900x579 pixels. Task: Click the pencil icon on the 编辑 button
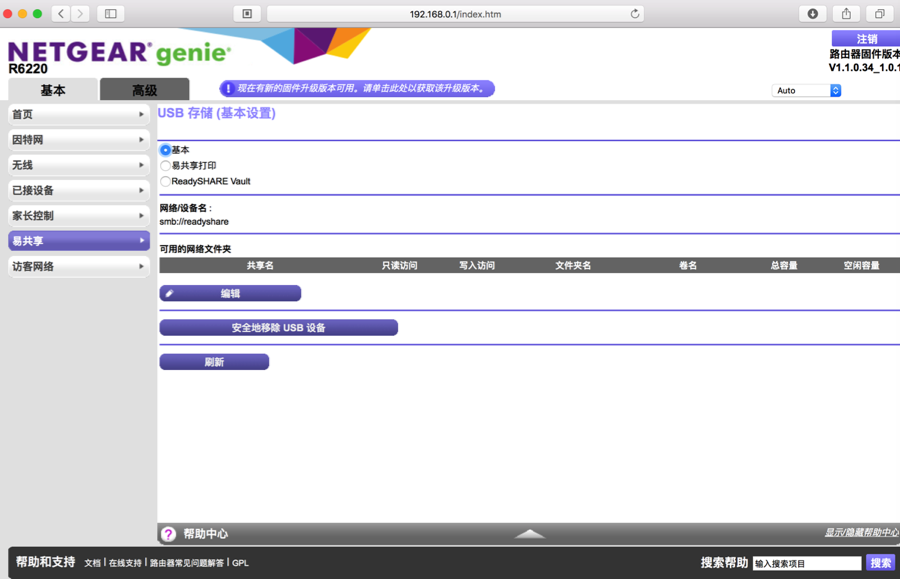[x=169, y=293]
